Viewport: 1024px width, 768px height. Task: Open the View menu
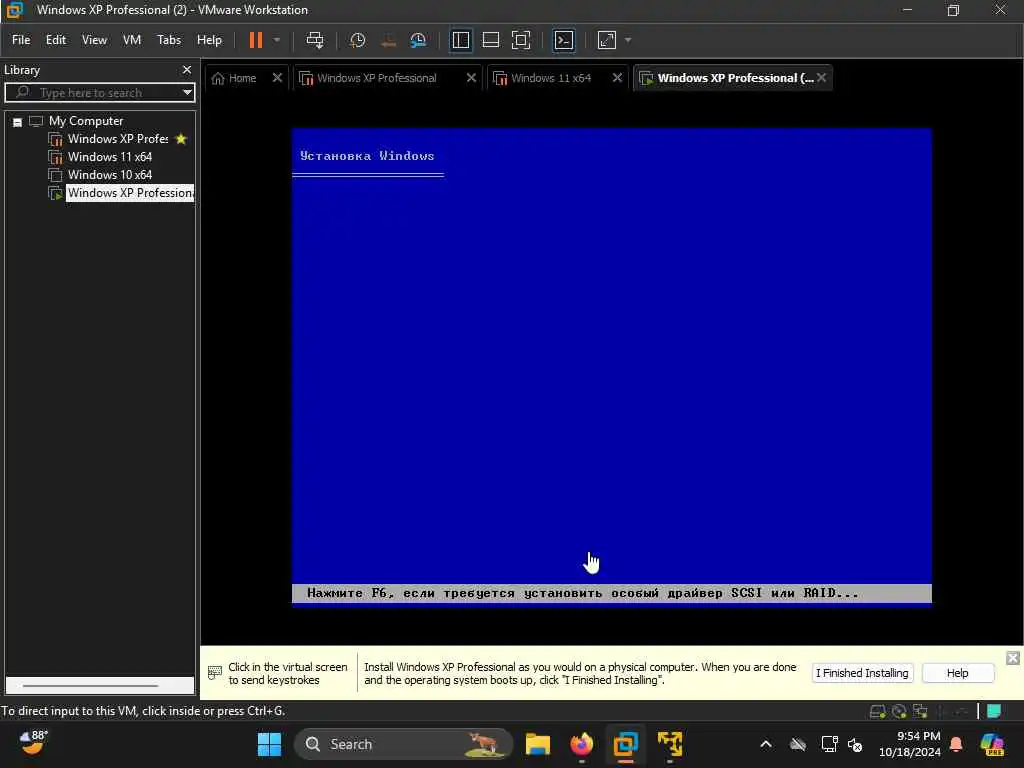point(94,40)
